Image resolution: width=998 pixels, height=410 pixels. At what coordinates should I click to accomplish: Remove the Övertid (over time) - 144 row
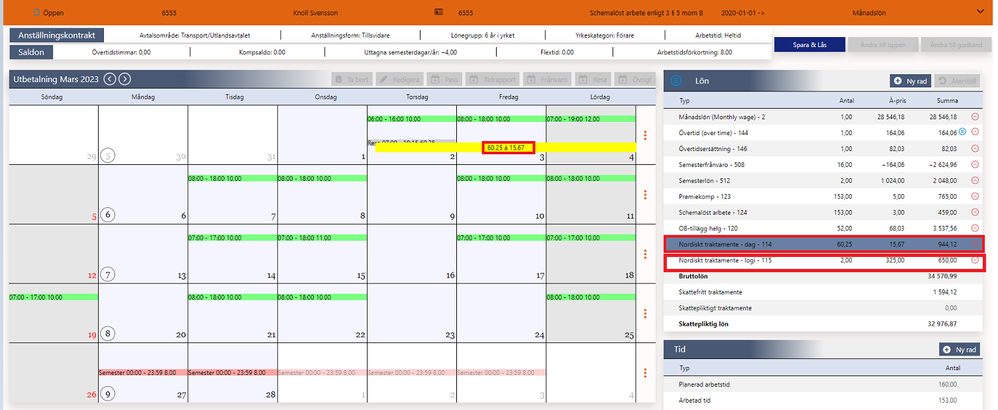(974, 132)
